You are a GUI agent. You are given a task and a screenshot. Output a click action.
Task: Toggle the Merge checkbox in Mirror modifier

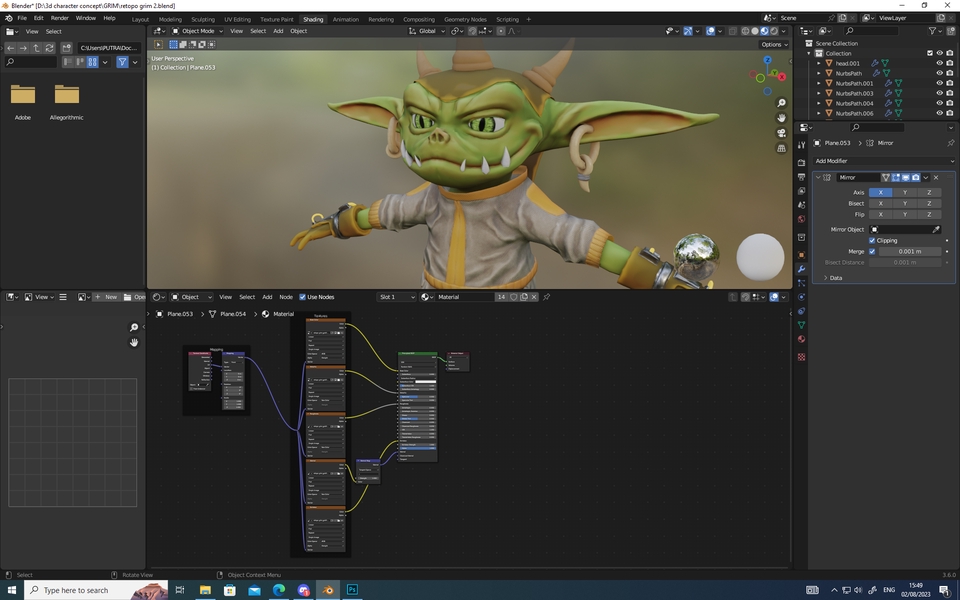click(872, 252)
